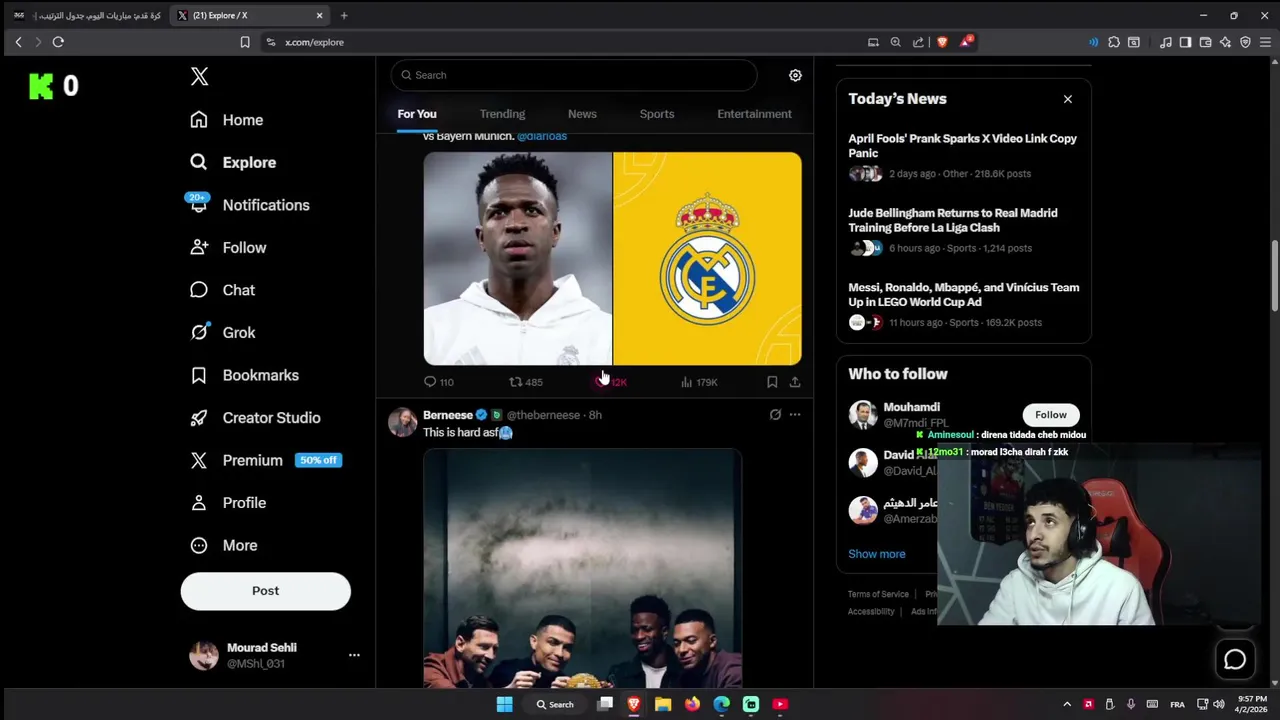Open Grok from the sidebar

pos(223,333)
